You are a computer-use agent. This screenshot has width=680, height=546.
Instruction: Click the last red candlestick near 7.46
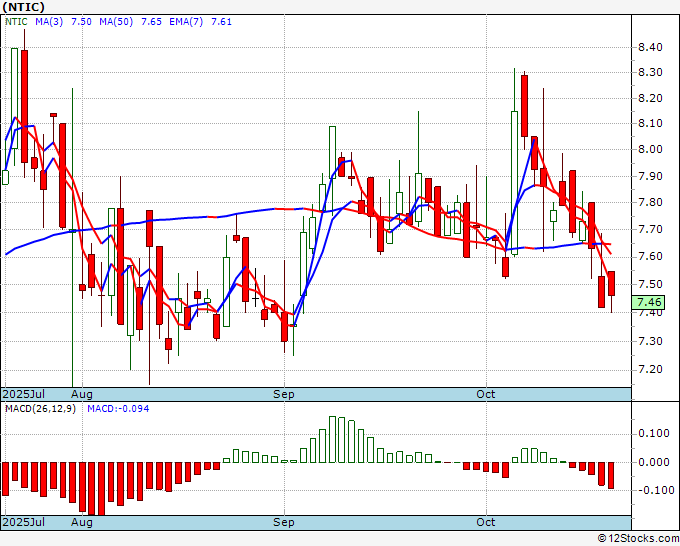tap(611, 284)
